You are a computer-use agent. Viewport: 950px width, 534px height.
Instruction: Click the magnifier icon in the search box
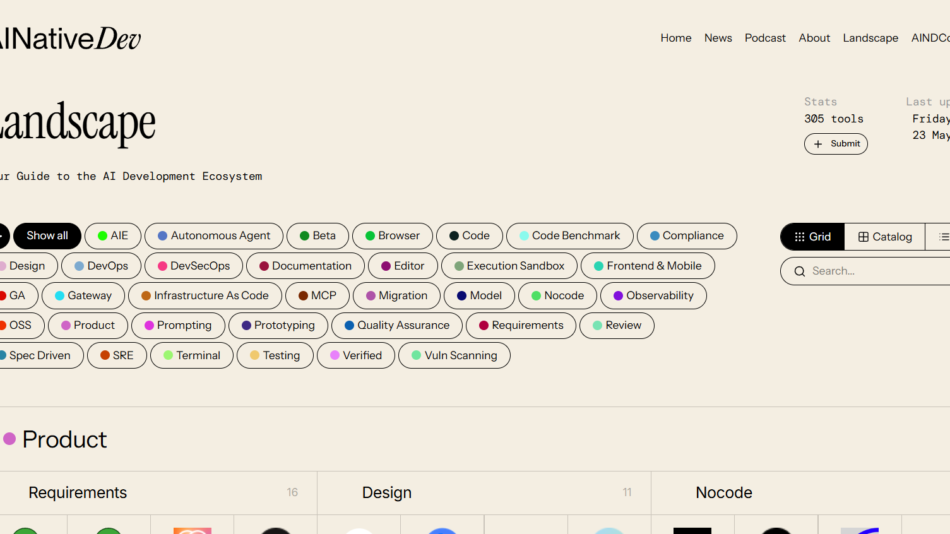(799, 271)
